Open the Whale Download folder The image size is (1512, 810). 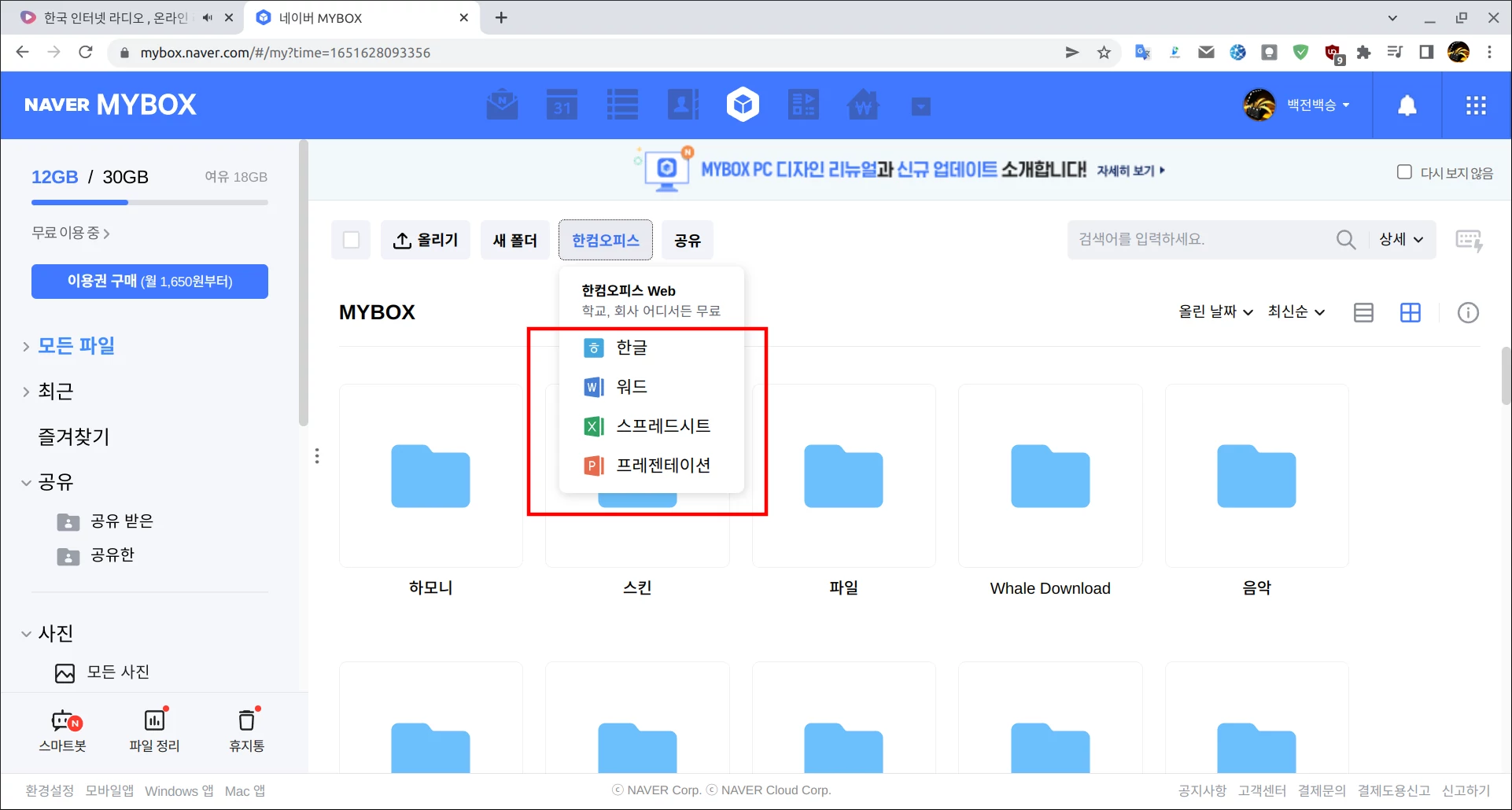[1050, 476]
